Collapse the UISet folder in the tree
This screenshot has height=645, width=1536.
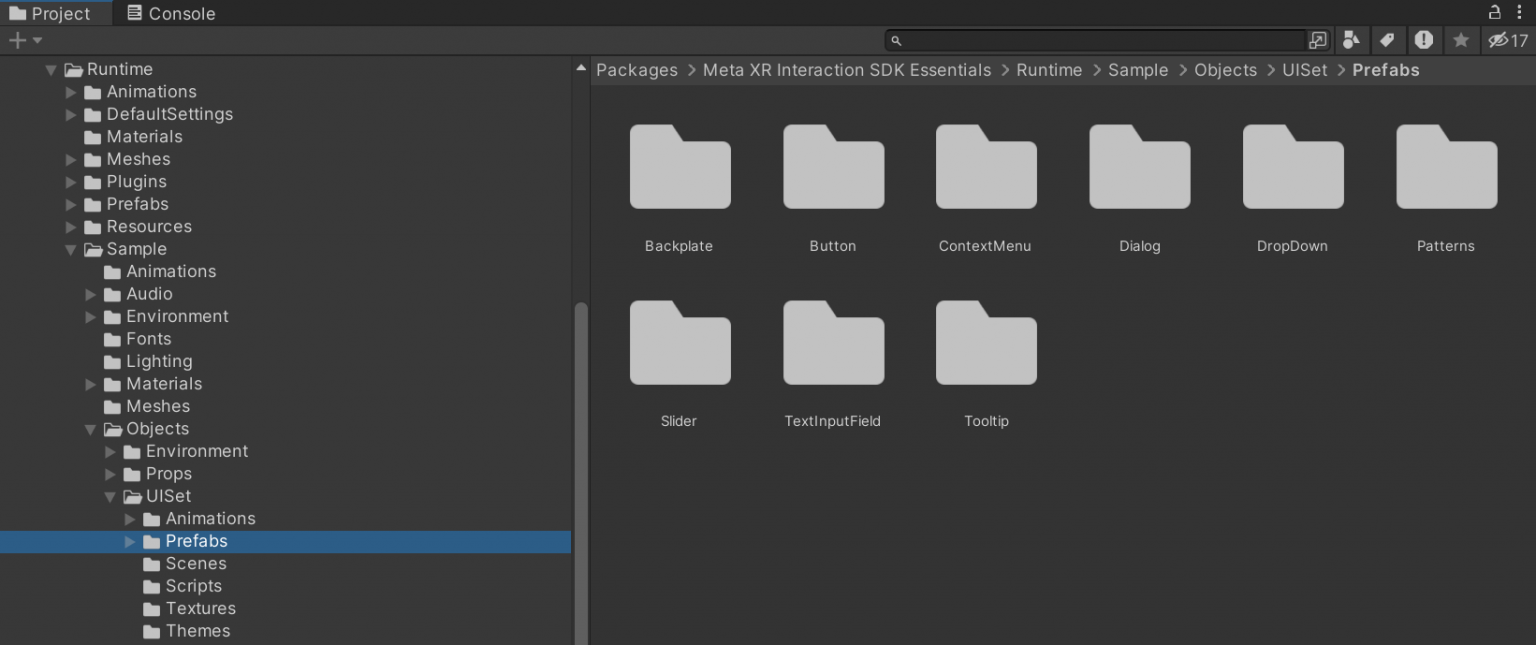[111, 497]
